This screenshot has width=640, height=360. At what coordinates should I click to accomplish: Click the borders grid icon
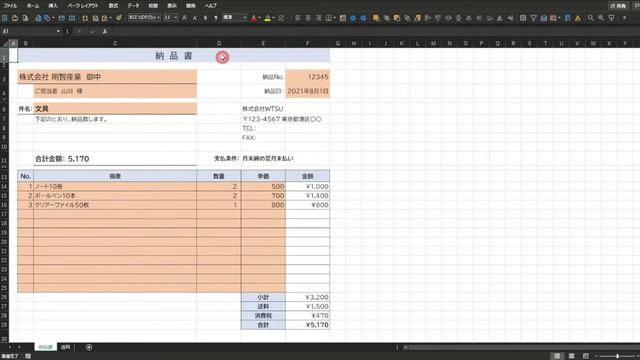(x=328, y=18)
